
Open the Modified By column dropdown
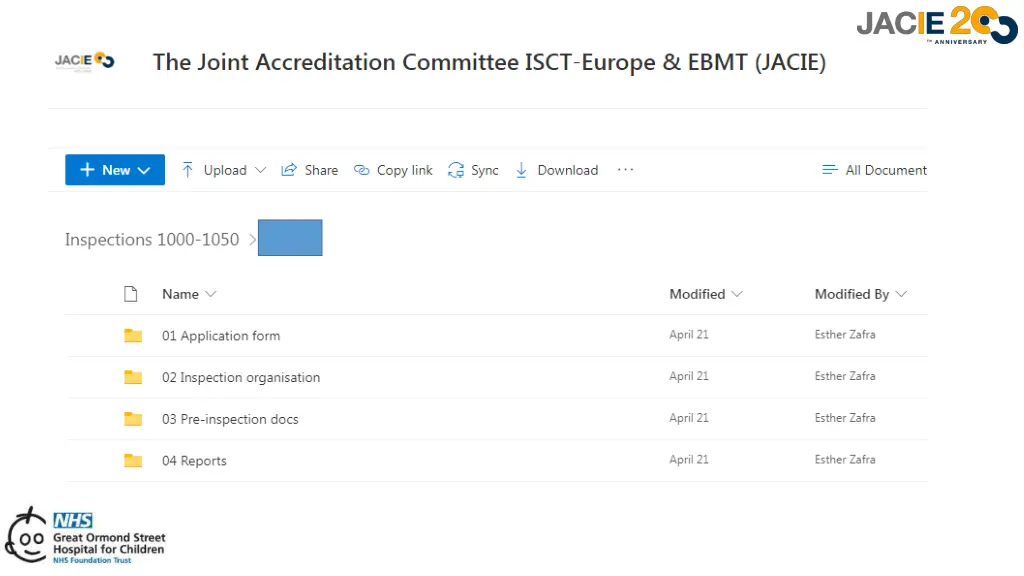[x=901, y=294]
